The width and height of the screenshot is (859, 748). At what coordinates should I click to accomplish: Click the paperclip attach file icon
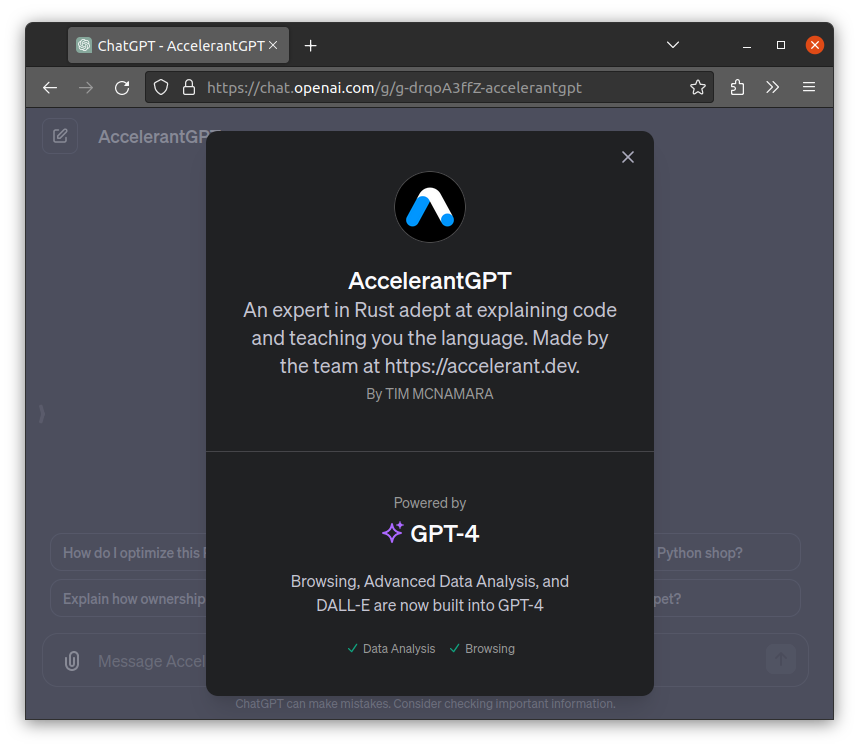pos(72,661)
